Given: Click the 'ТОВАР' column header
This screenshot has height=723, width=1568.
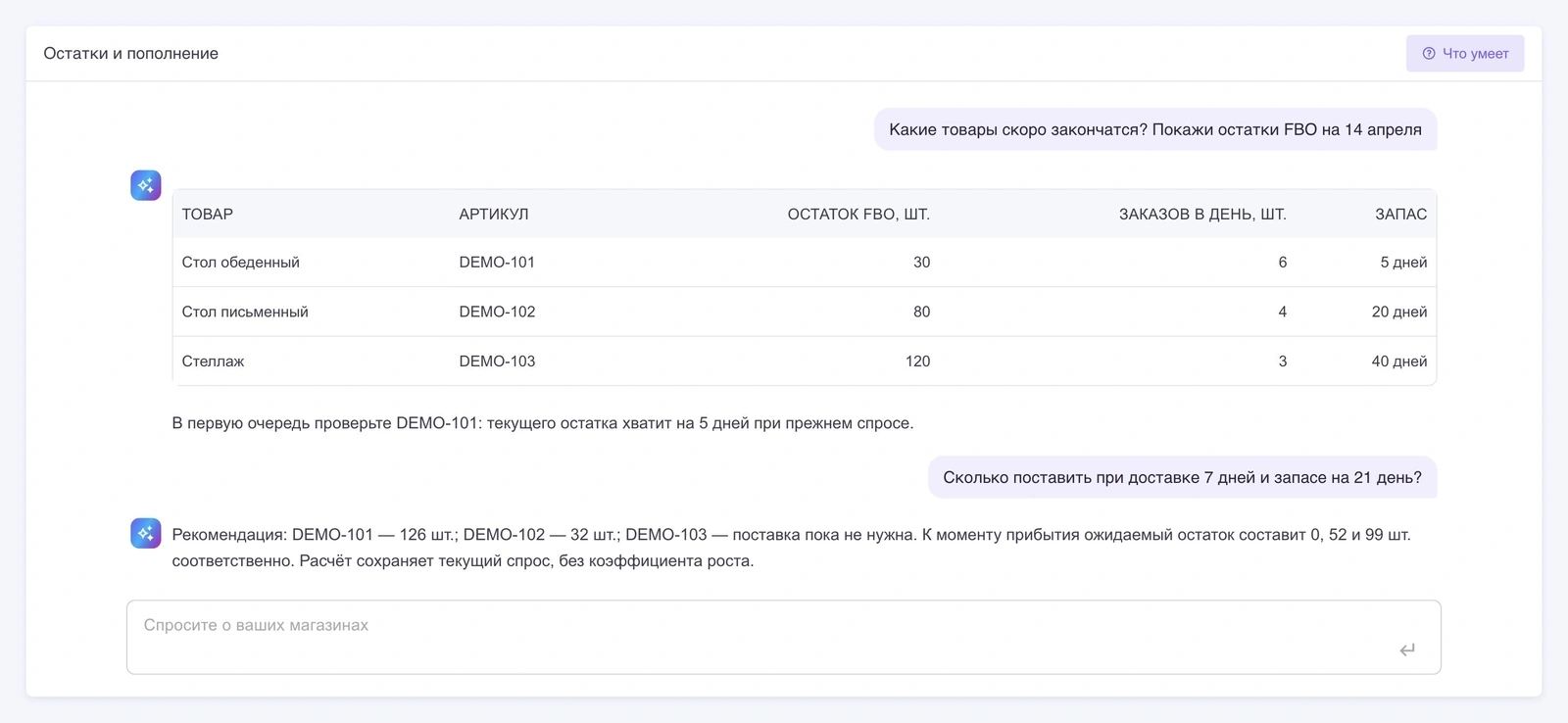Looking at the screenshot, I should 208,215.
